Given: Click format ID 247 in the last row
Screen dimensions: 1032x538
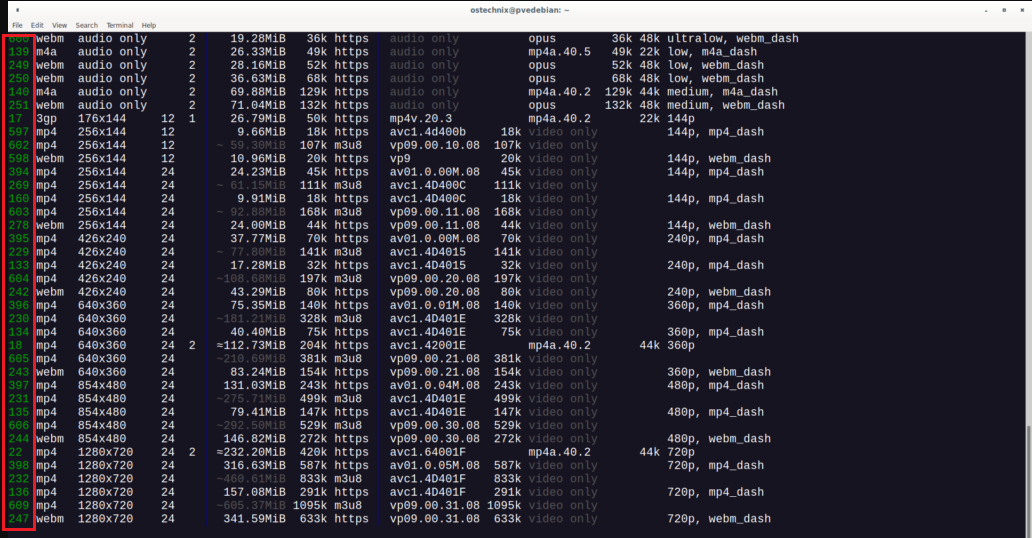Looking at the screenshot, I should point(18,519).
